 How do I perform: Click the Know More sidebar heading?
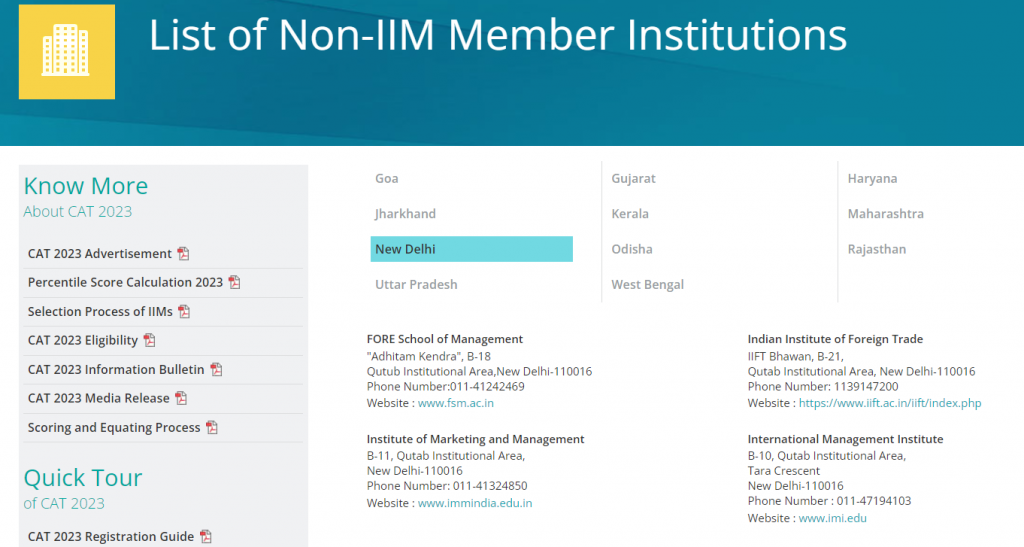coord(86,186)
